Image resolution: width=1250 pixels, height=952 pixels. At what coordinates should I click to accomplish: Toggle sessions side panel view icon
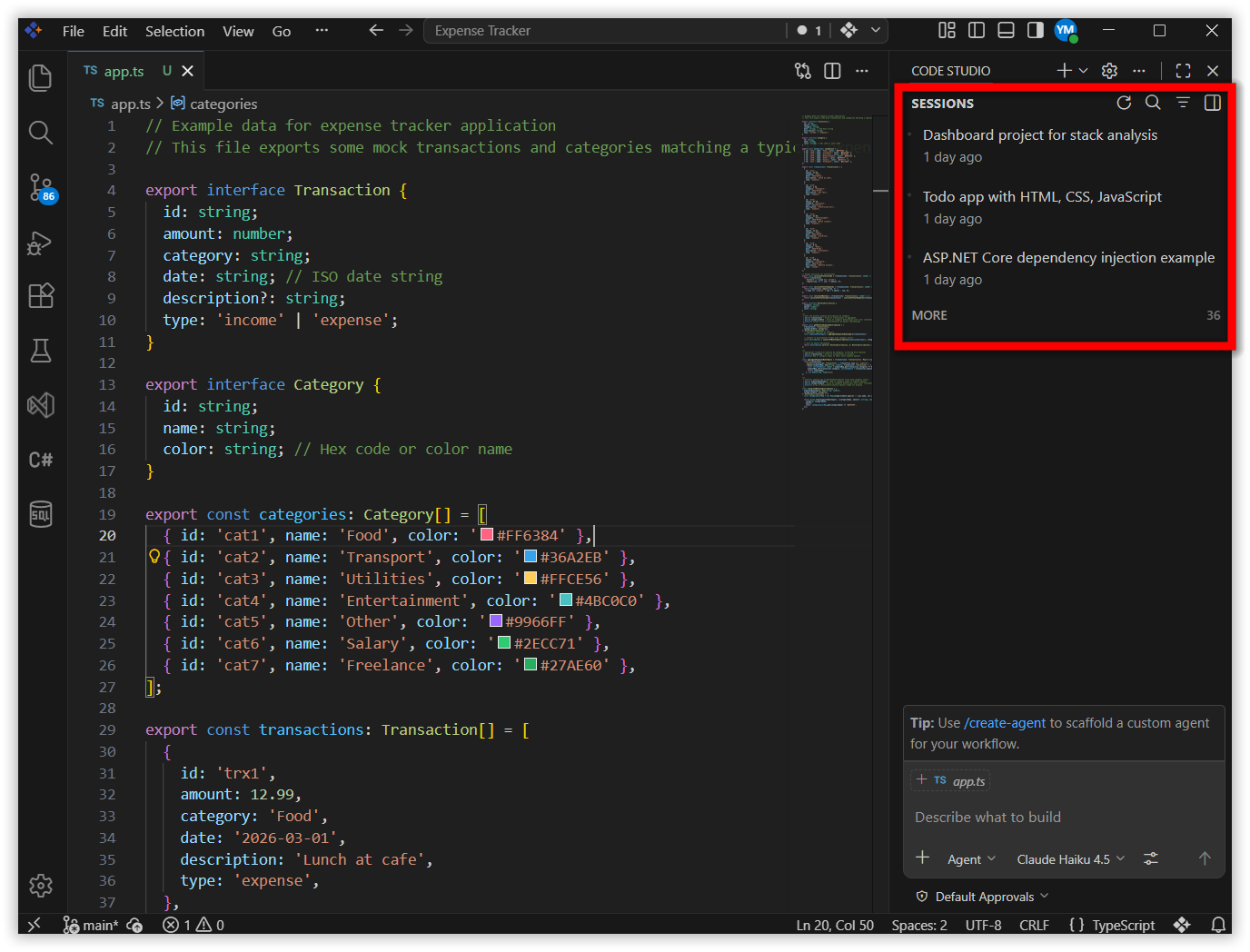click(1212, 103)
